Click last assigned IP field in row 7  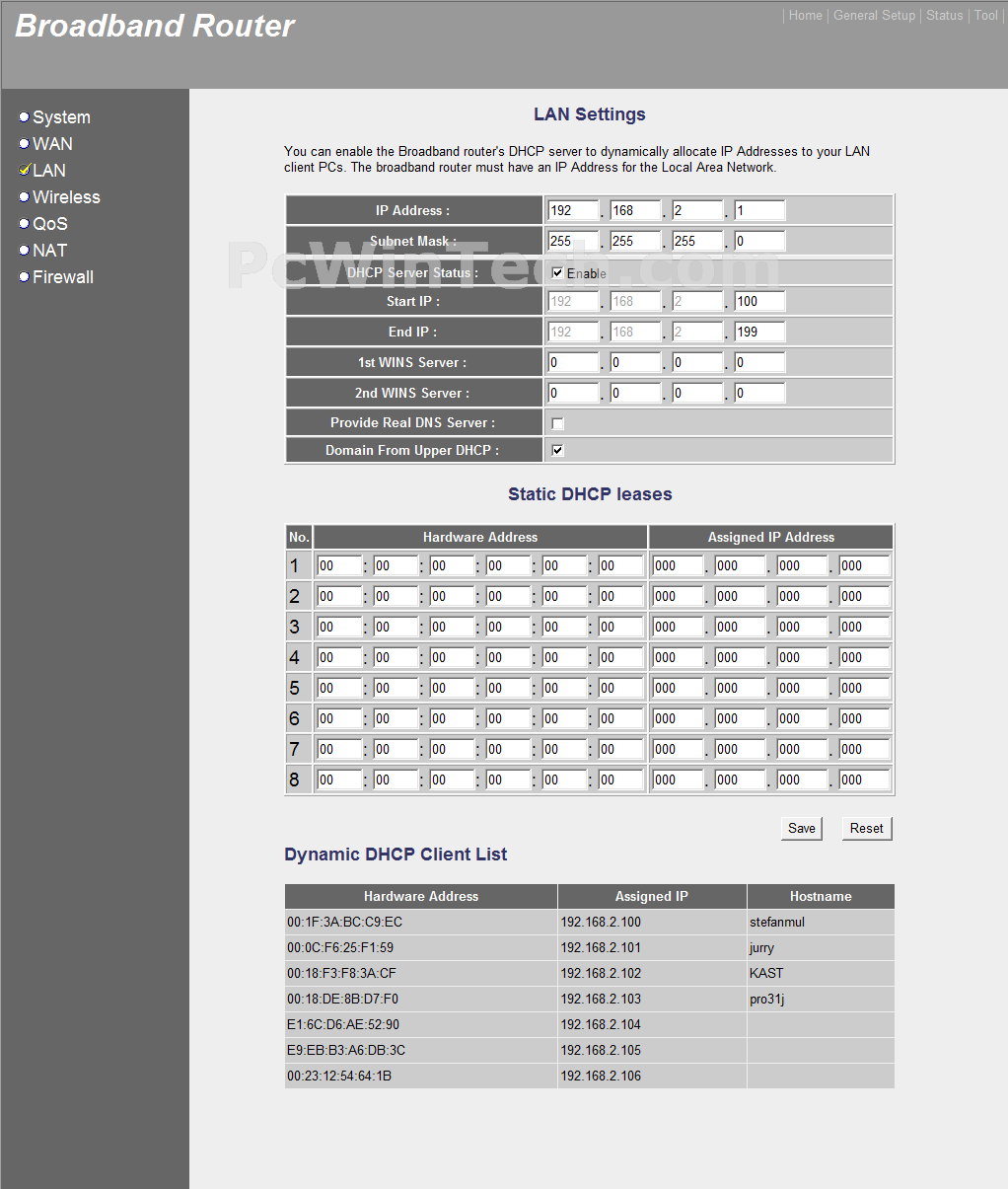[x=864, y=749]
